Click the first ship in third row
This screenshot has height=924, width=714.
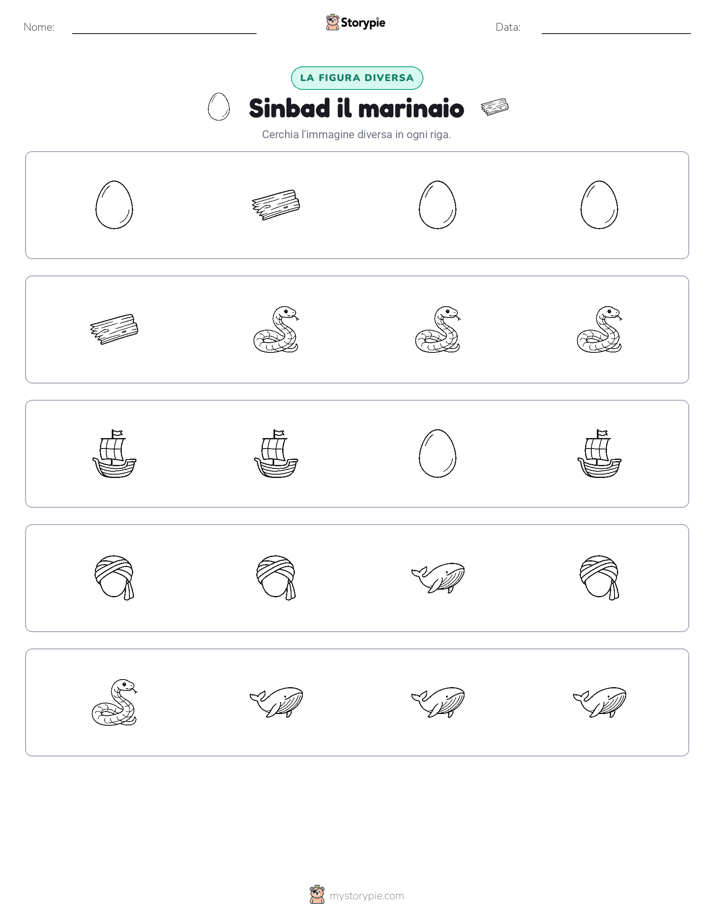(114, 453)
